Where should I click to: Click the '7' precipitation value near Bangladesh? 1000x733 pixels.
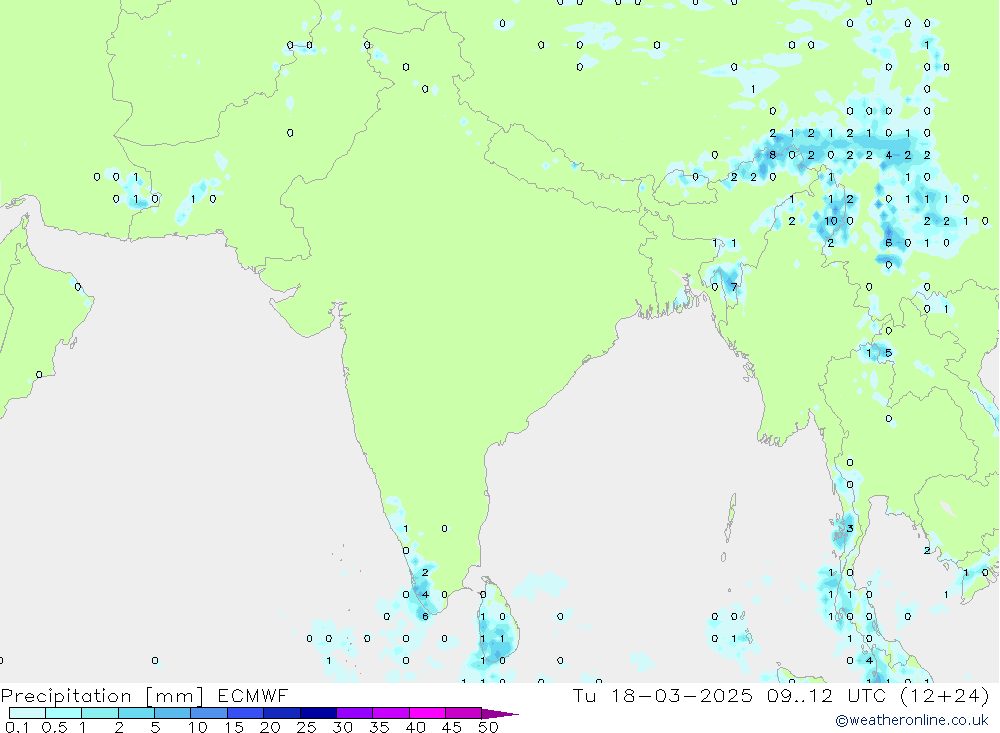tap(734, 287)
